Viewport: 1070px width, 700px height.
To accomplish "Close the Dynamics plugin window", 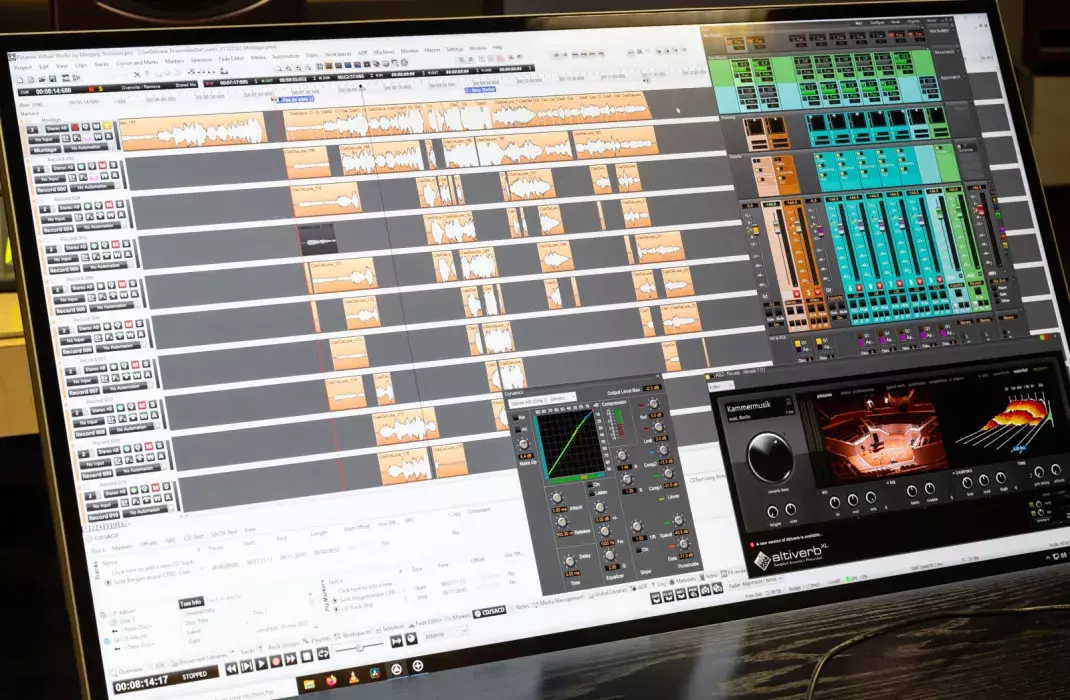I will pyautogui.click(x=658, y=376).
